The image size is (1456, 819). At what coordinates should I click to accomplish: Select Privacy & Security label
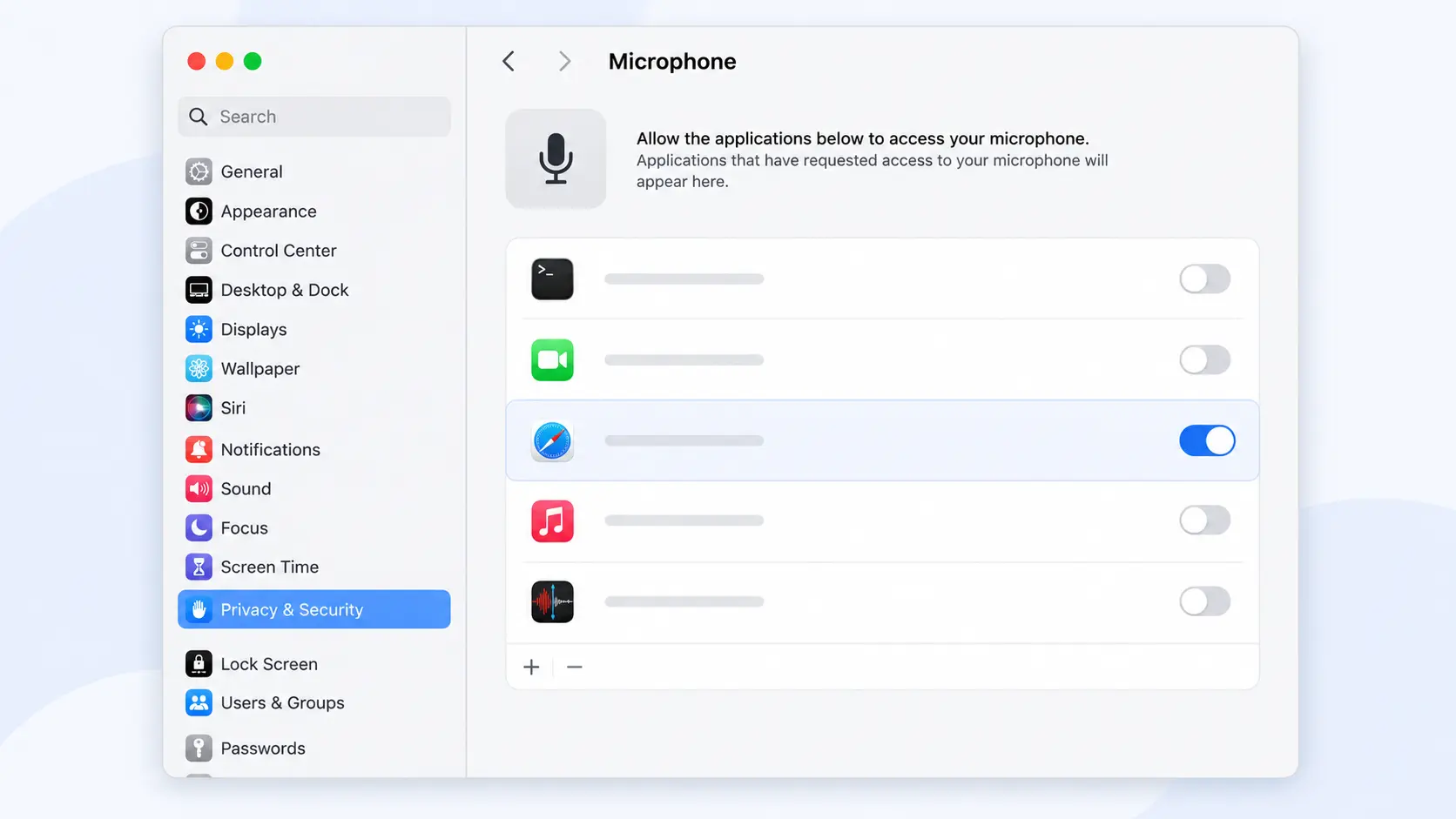tap(292, 609)
